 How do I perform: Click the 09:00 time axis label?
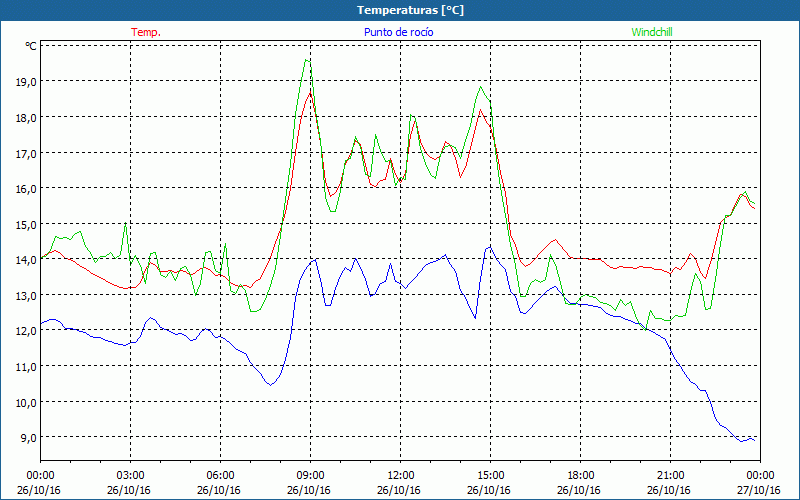click(311, 476)
